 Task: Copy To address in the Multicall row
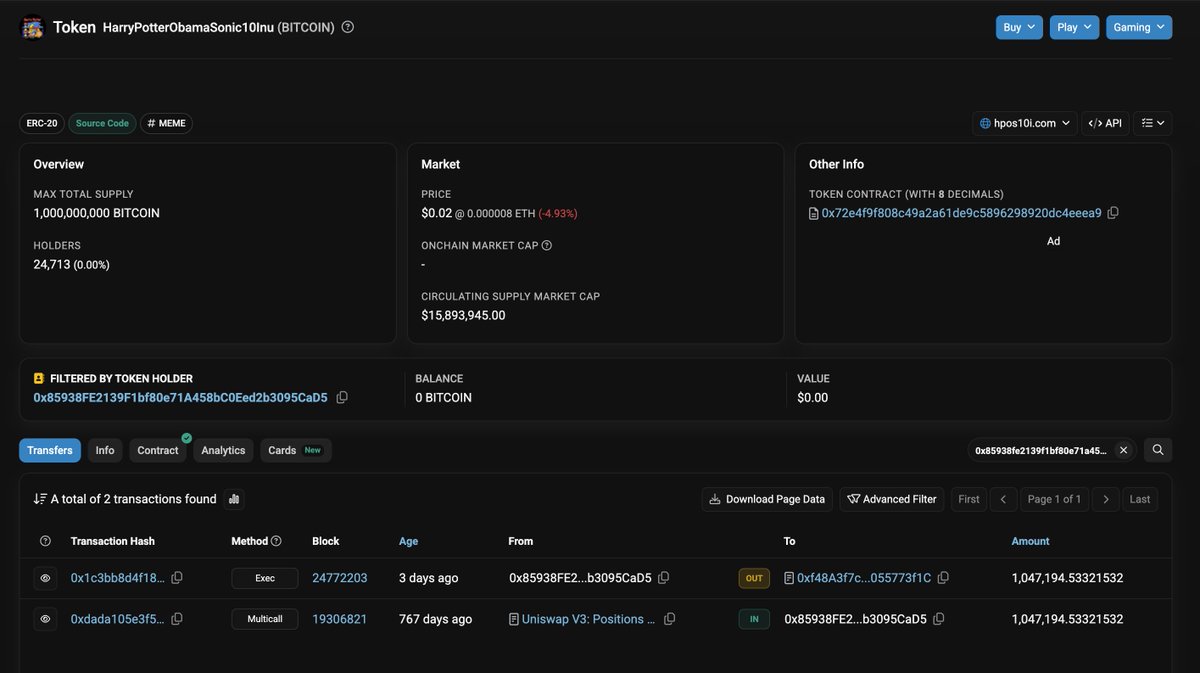tap(938, 619)
